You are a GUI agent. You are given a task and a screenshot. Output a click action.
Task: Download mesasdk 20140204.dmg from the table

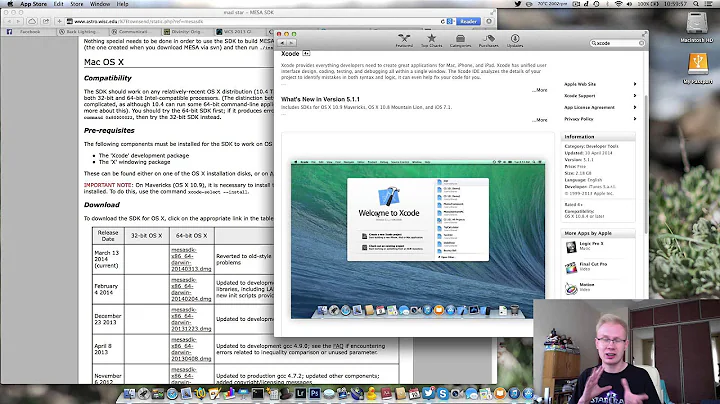191,289
